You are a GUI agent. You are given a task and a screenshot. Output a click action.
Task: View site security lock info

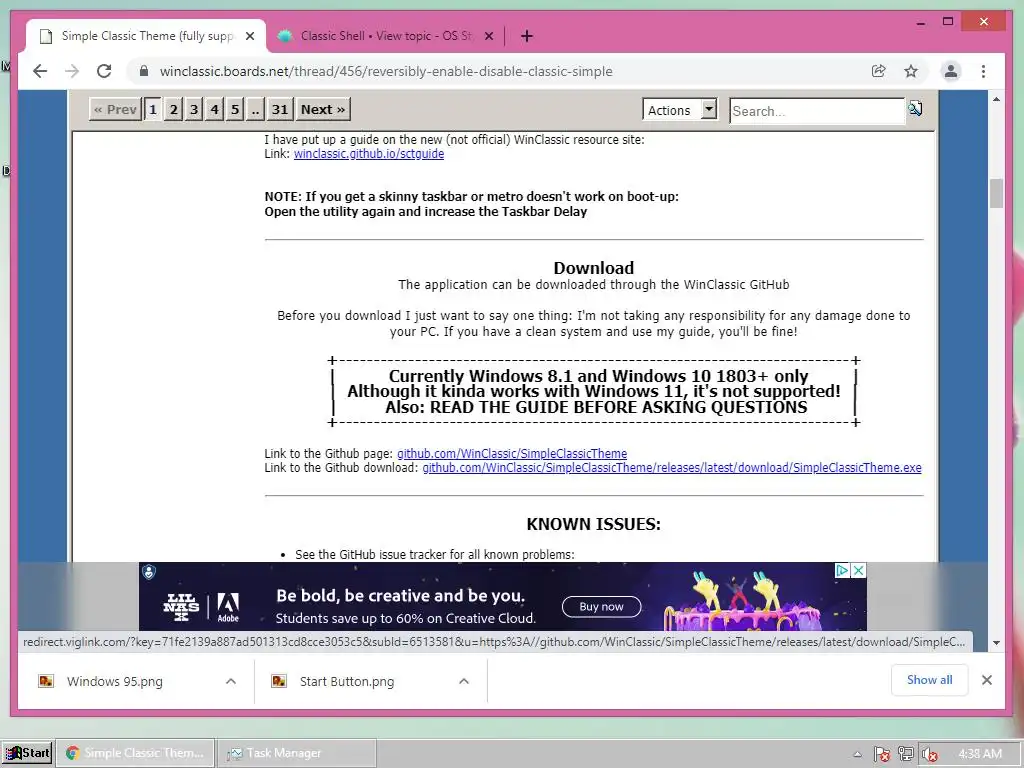coord(144,71)
